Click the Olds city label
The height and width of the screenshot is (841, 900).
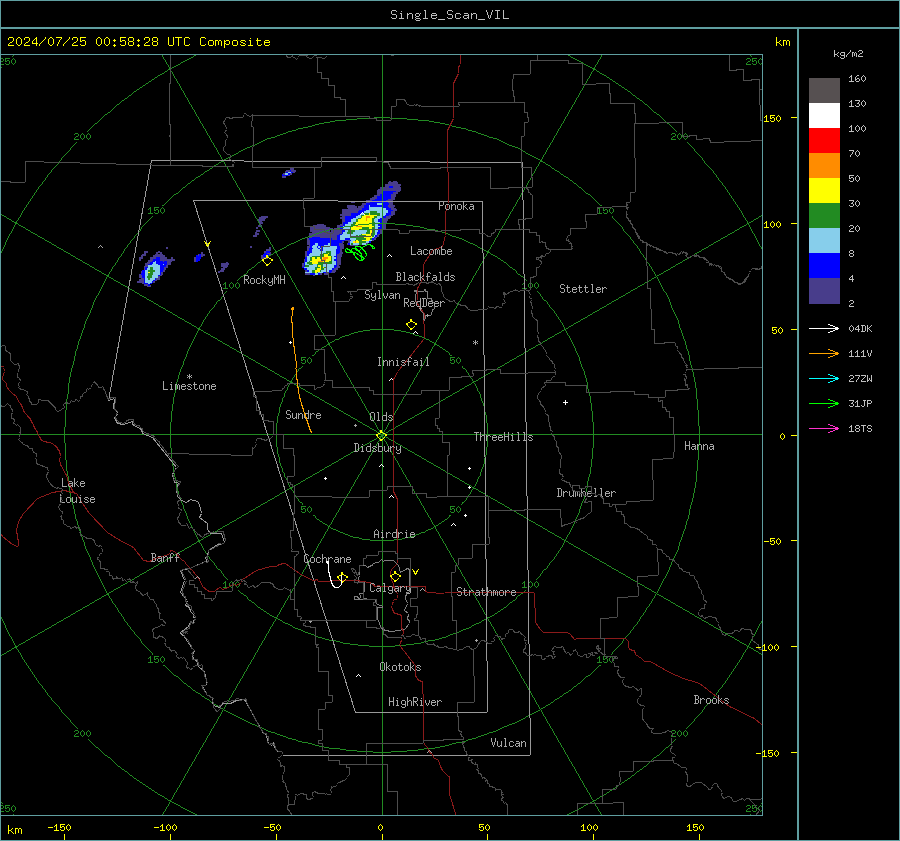[x=381, y=417]
